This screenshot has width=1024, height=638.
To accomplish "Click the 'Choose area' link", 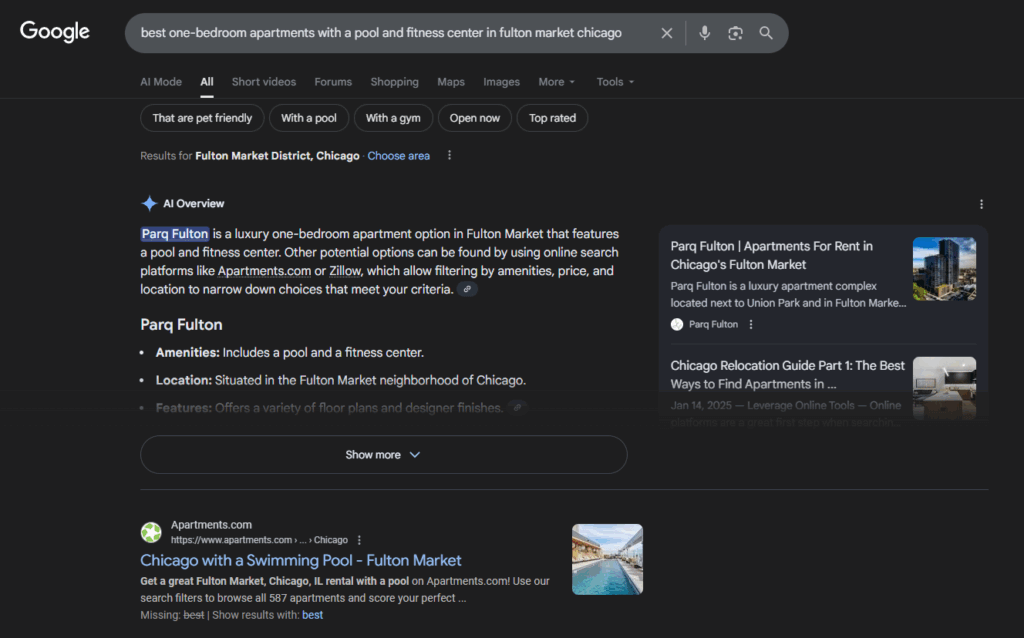I will pyautogui.click(x=398, y=156).
